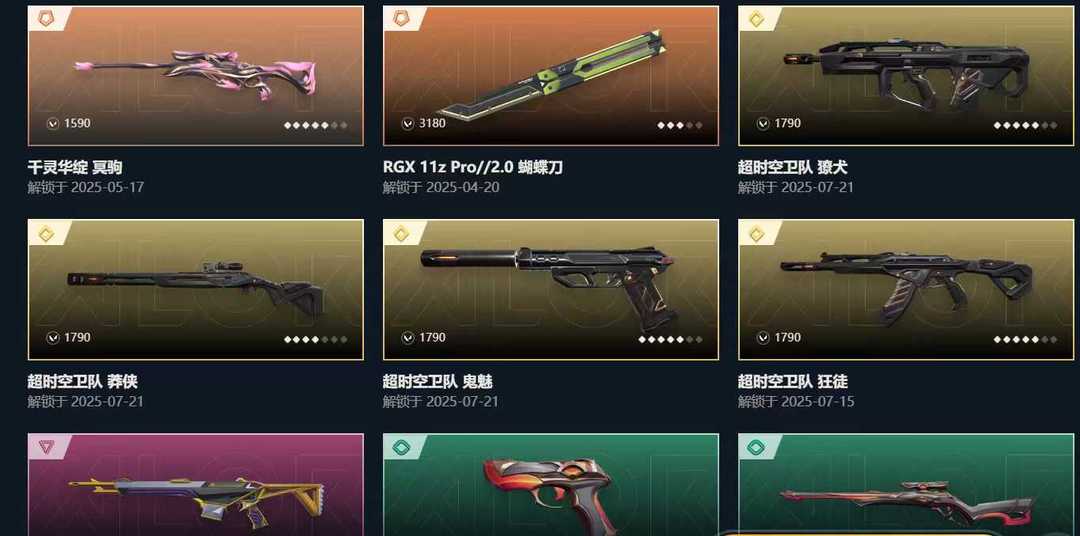The width and height of the screenshot is (1080, 536).
Task: Click the gold tier badge on the 獠犬 card
Action: [756, 18]
